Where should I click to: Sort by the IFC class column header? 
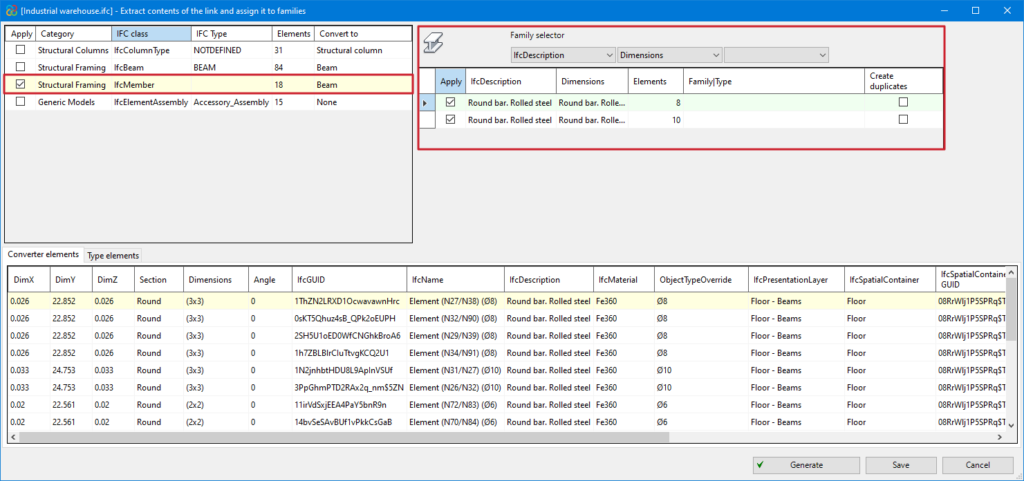(151, 34)
